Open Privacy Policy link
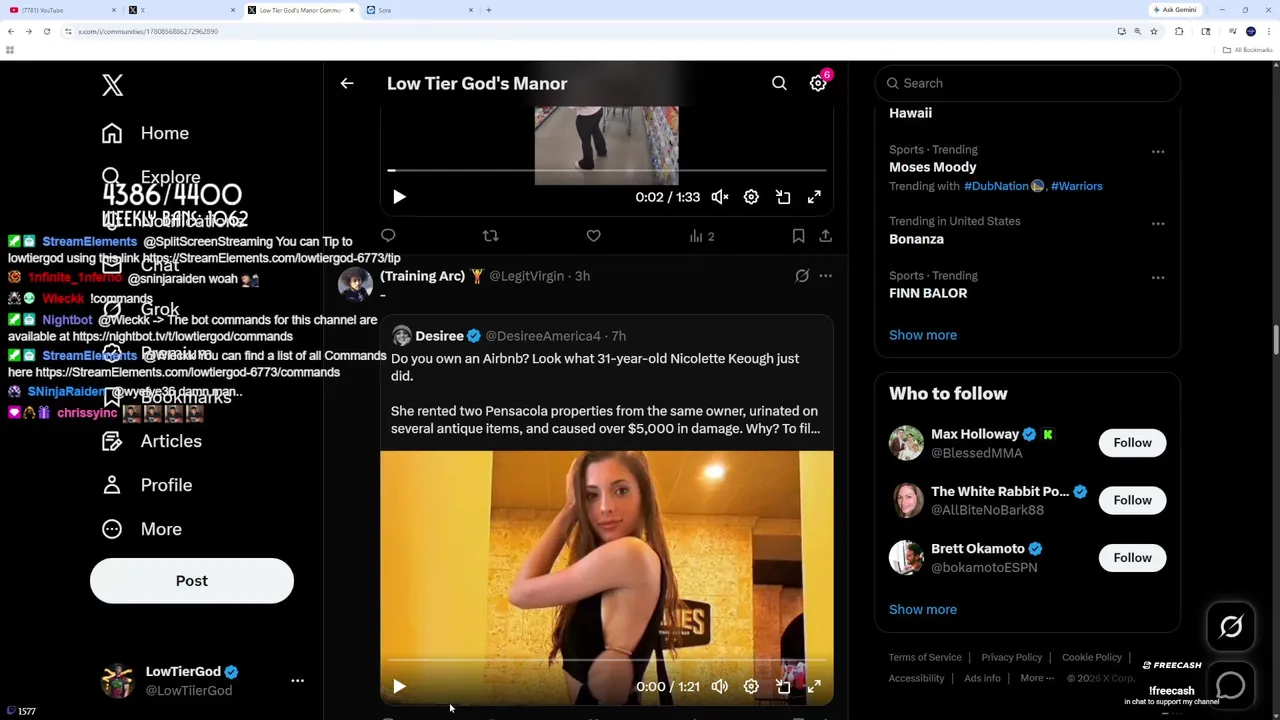1280x720 pixels. [1011, 658]
